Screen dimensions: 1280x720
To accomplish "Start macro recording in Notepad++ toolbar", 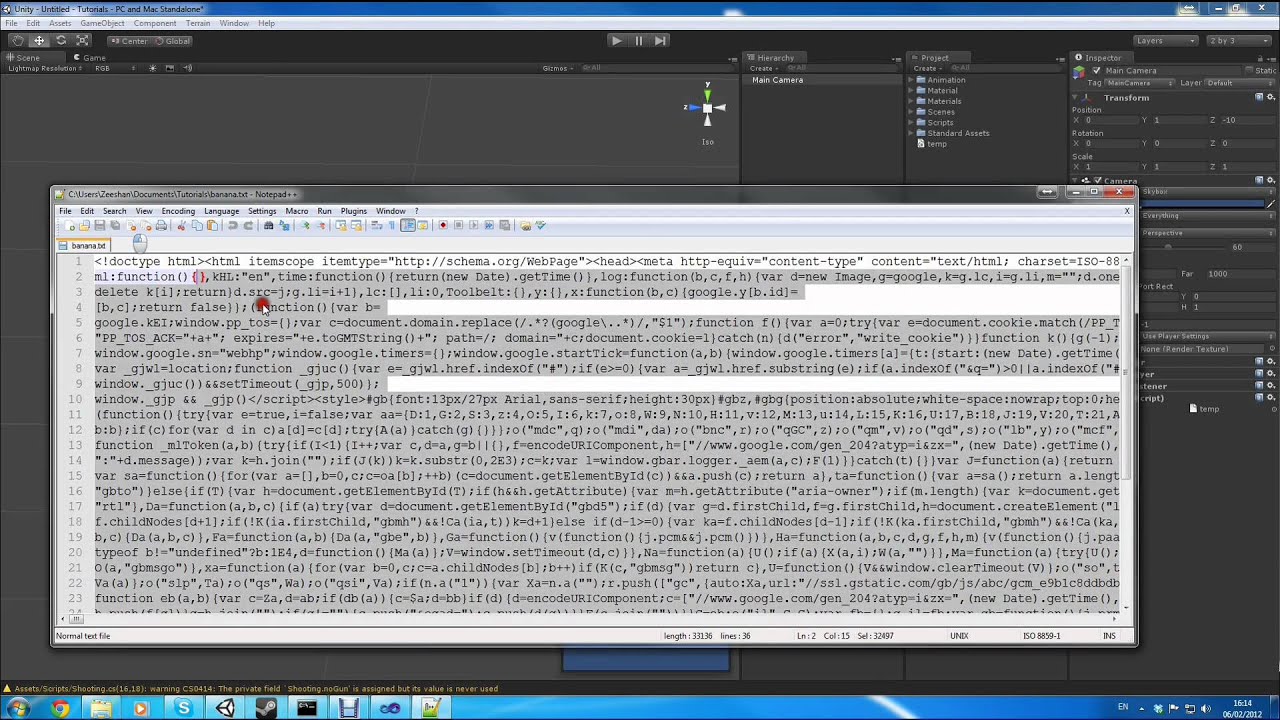I will tap(443, 225).
